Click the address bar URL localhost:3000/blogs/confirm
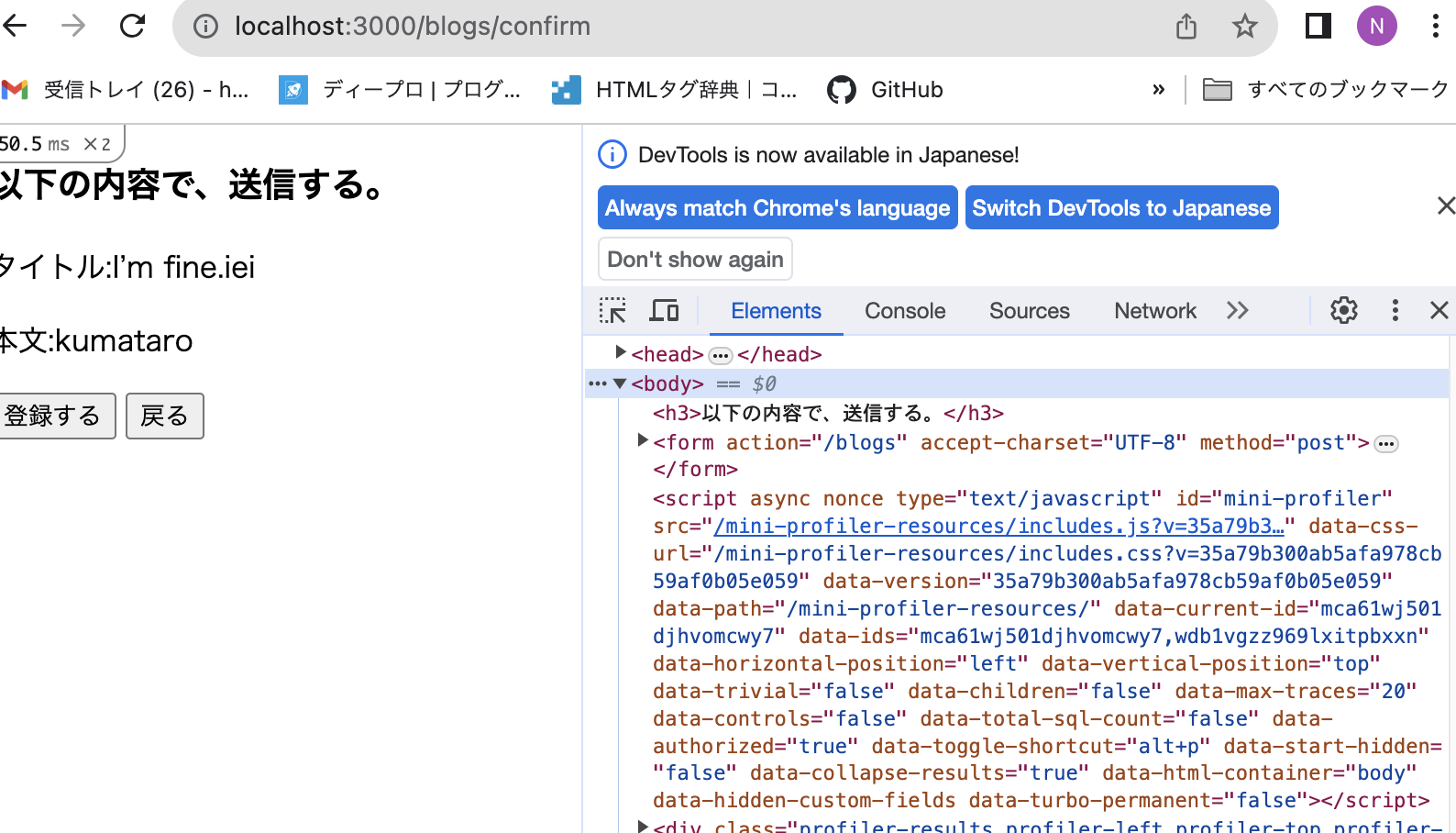 [413, 27]
